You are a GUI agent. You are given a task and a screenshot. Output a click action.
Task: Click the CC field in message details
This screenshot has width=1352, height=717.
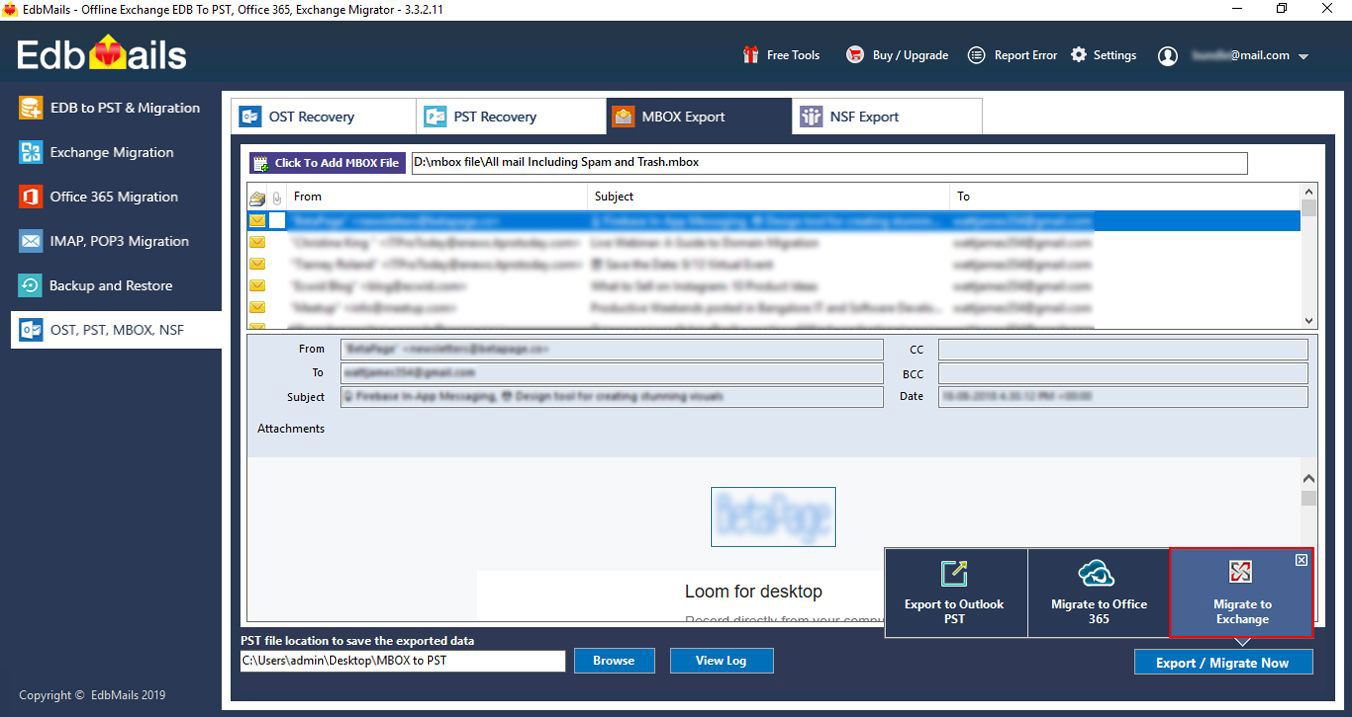click(x=1123, y=349)
